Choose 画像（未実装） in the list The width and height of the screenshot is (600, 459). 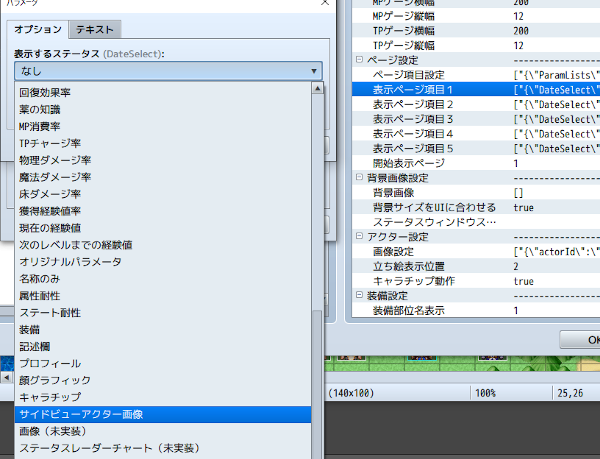pos(163,431)
